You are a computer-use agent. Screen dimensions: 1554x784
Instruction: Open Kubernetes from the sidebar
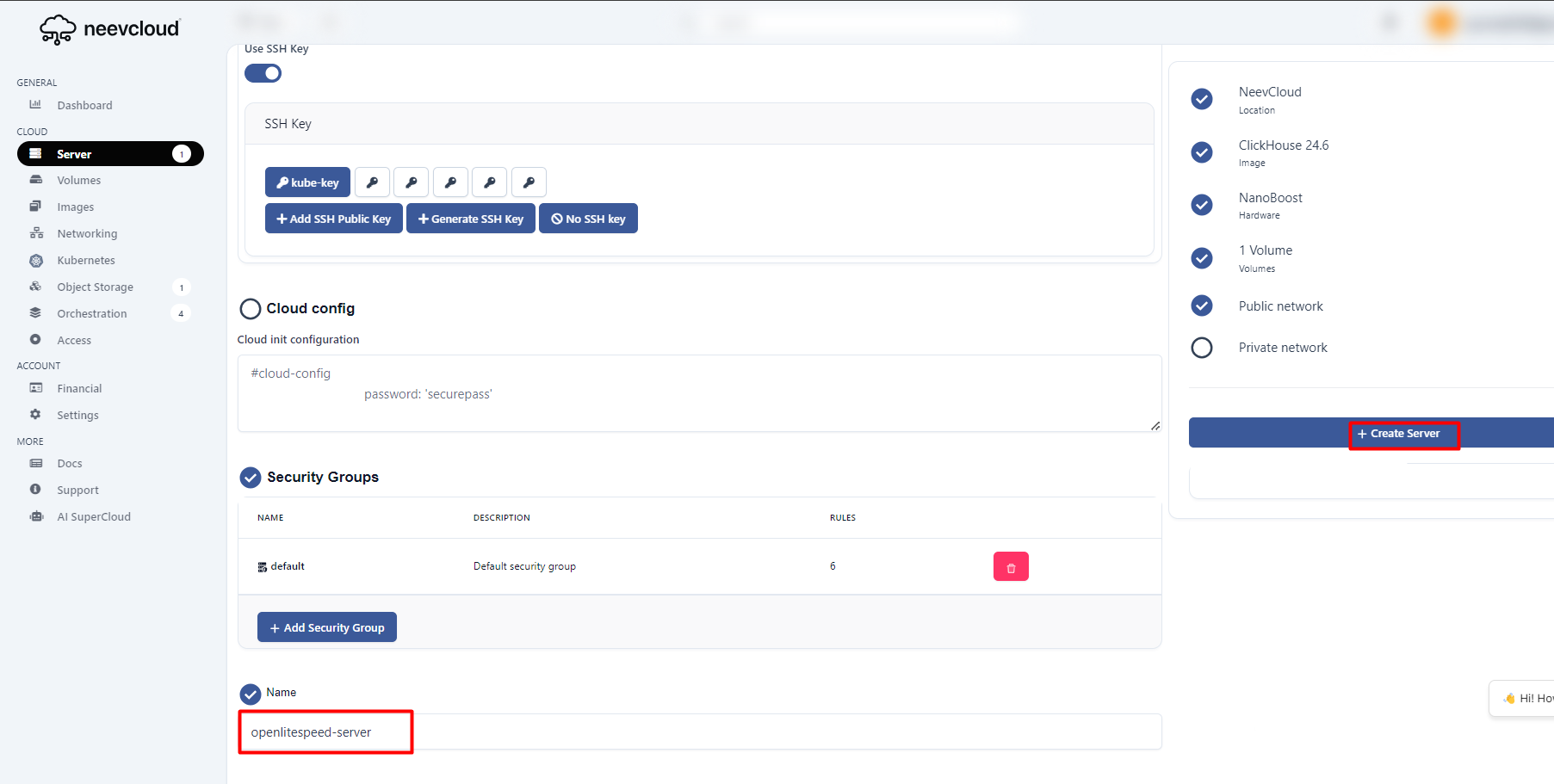[85, 261]
